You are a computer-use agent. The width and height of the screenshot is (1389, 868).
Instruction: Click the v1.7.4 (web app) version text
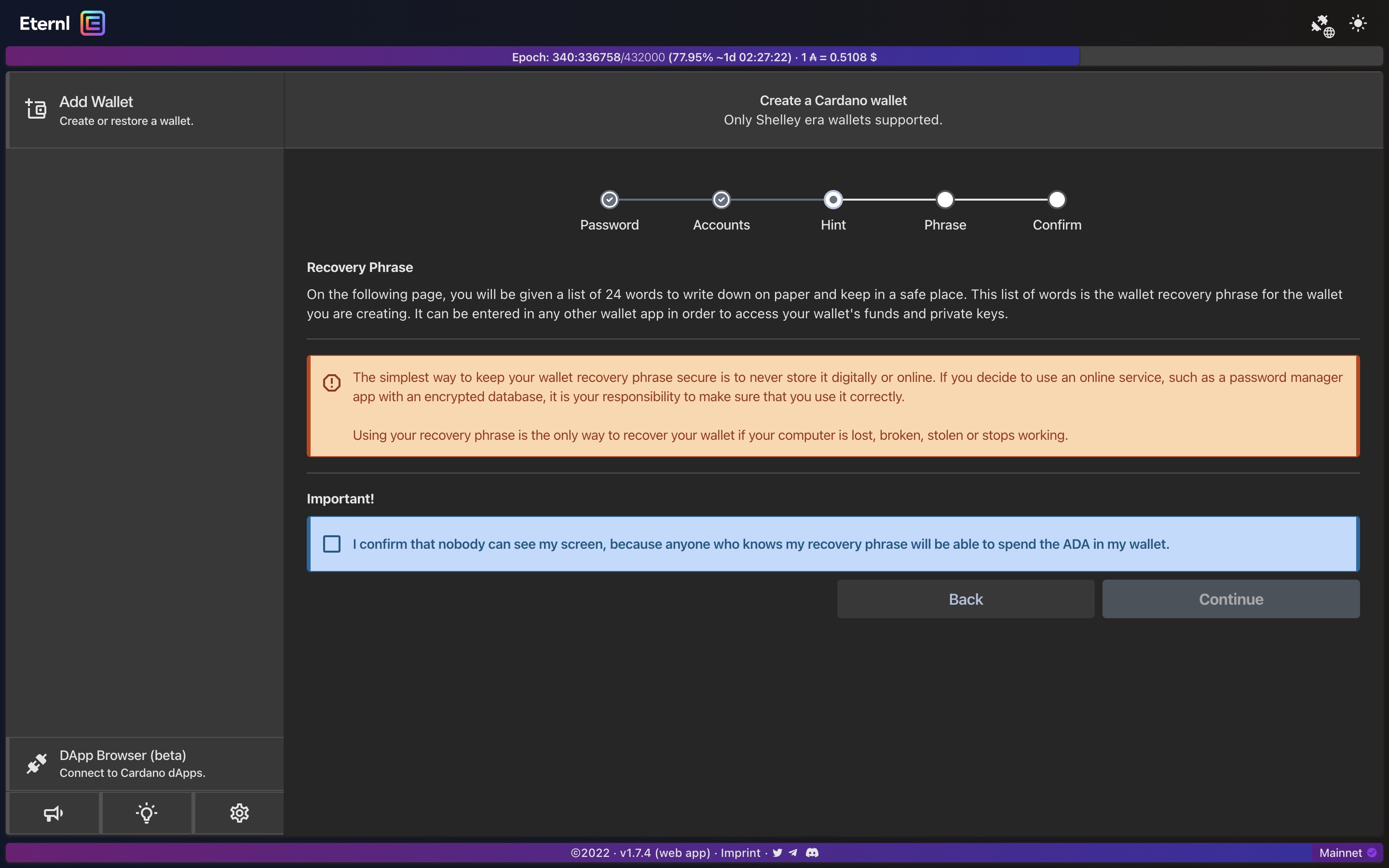665,853
